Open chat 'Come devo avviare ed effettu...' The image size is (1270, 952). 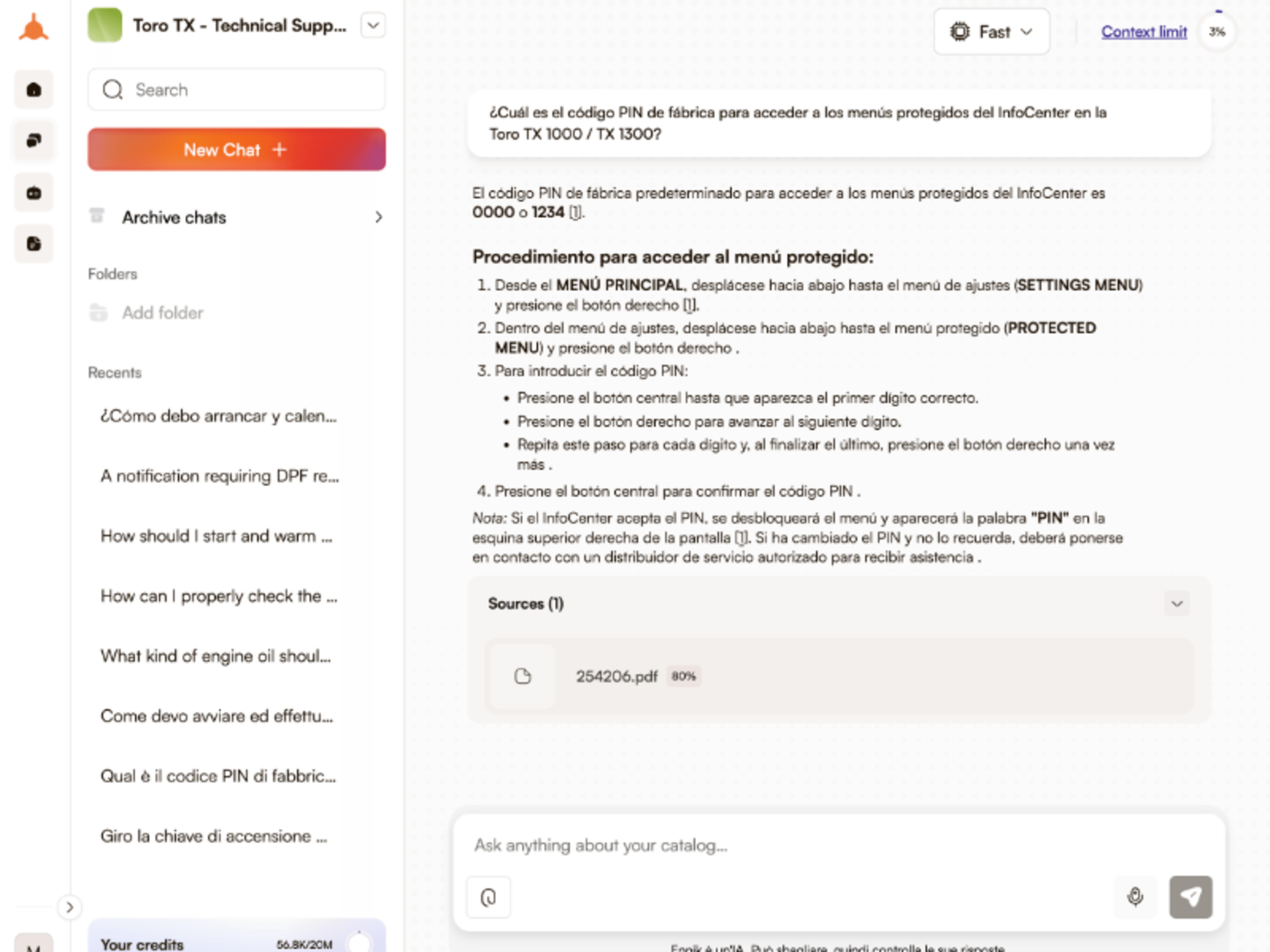click(x=216, y=716)
